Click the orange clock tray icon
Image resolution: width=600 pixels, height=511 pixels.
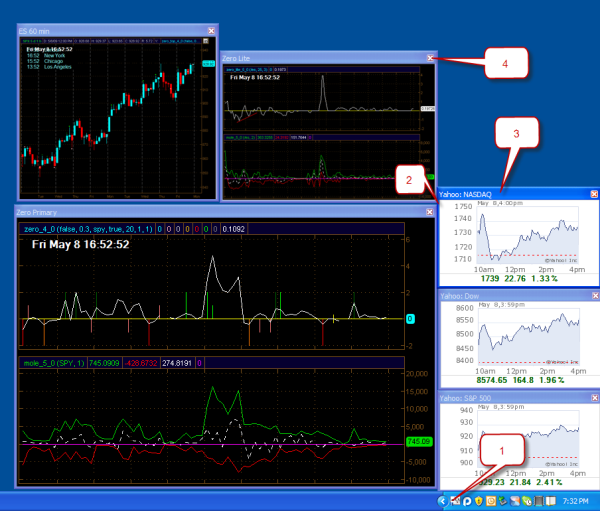490,501
